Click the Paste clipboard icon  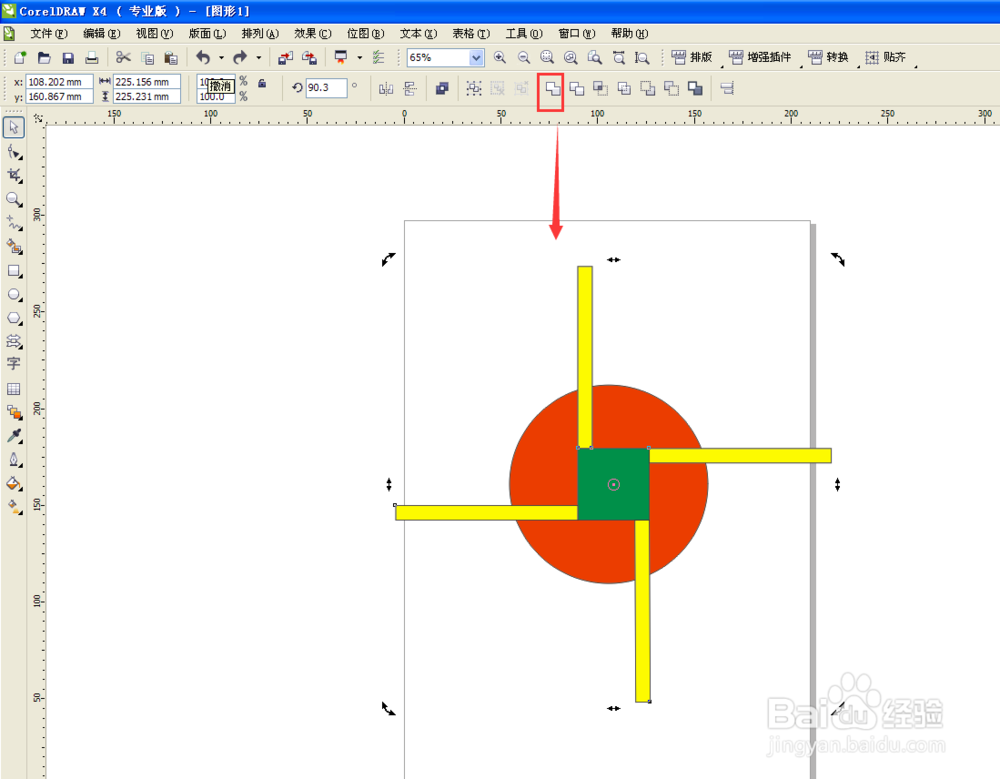pyautogui.click(x=171, y=58)
